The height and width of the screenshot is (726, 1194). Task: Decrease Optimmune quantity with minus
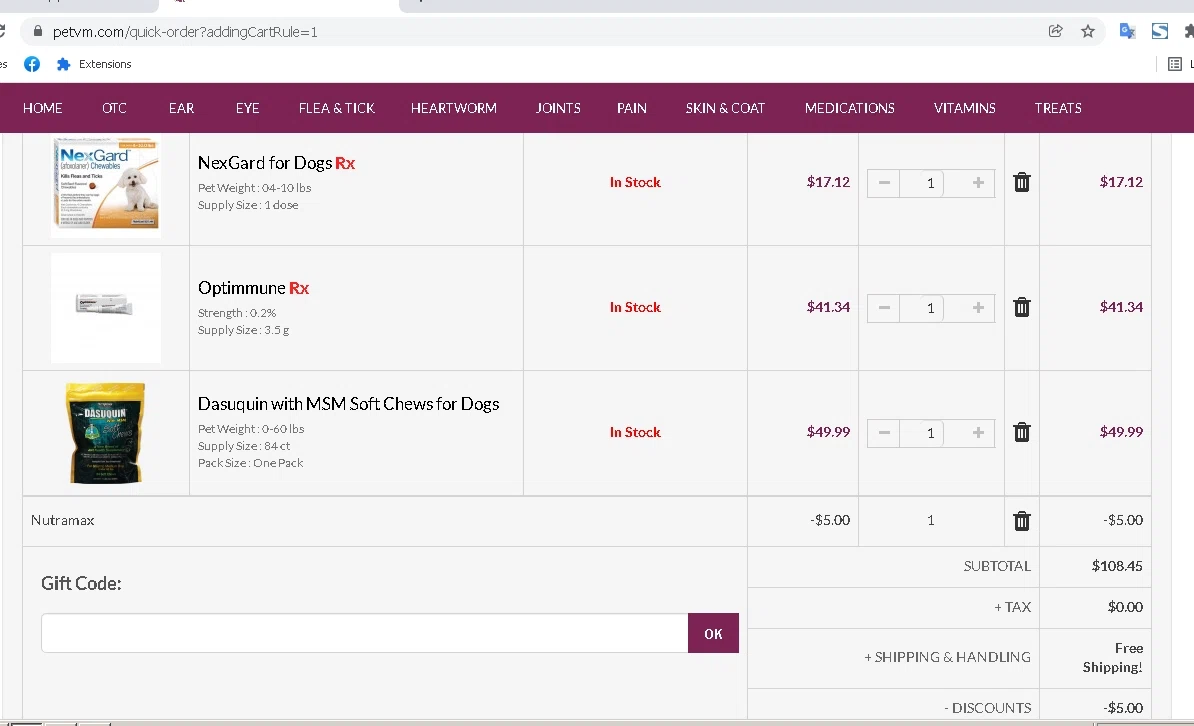884,308
